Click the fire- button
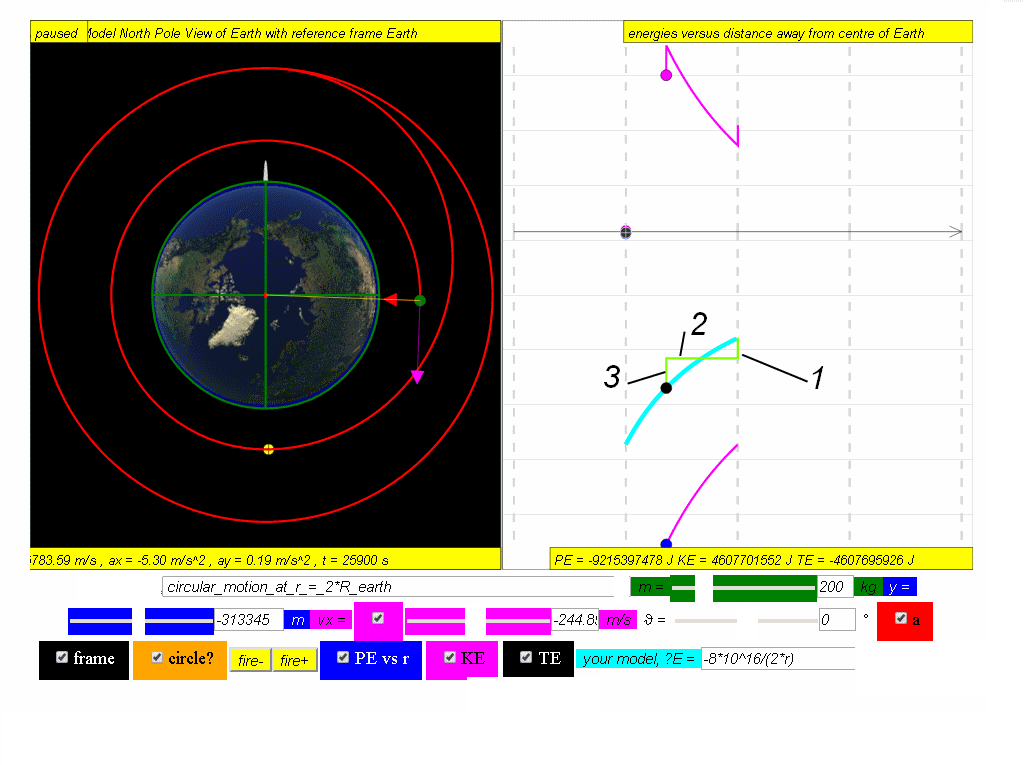Screen dimensions: 1024x765 click(250, 660)
